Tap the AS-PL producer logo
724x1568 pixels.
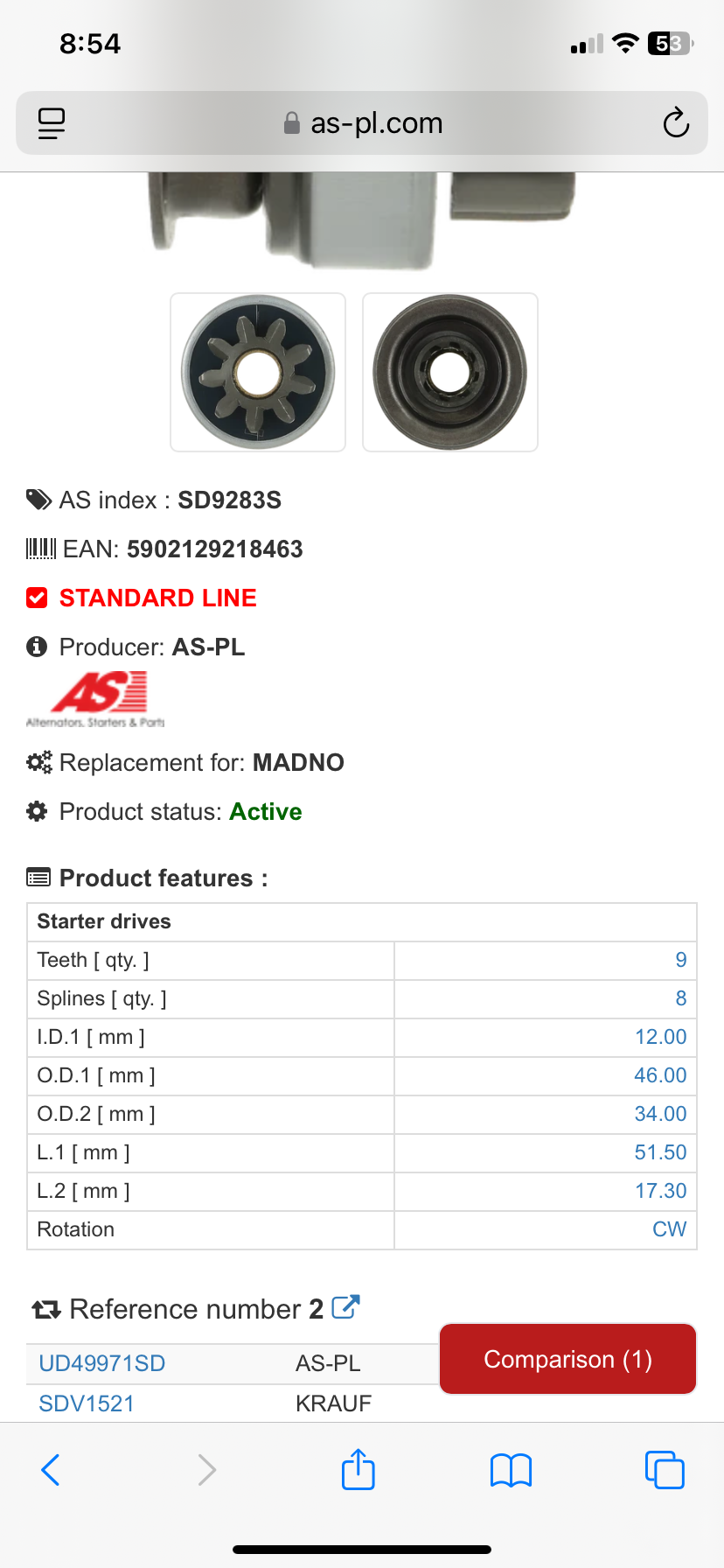[95, 699]
